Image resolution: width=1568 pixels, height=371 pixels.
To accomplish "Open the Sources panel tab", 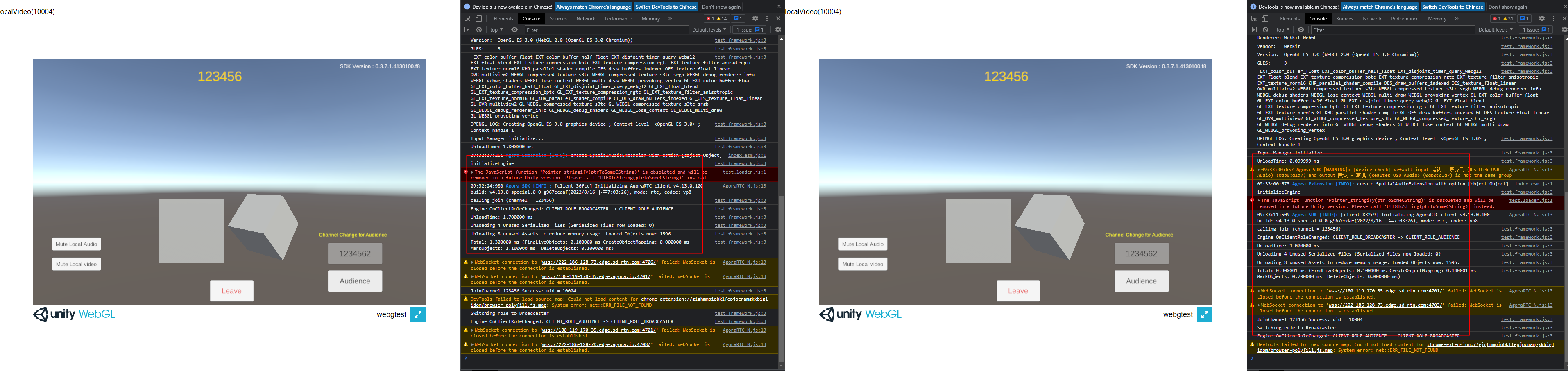I will (559, 19).
